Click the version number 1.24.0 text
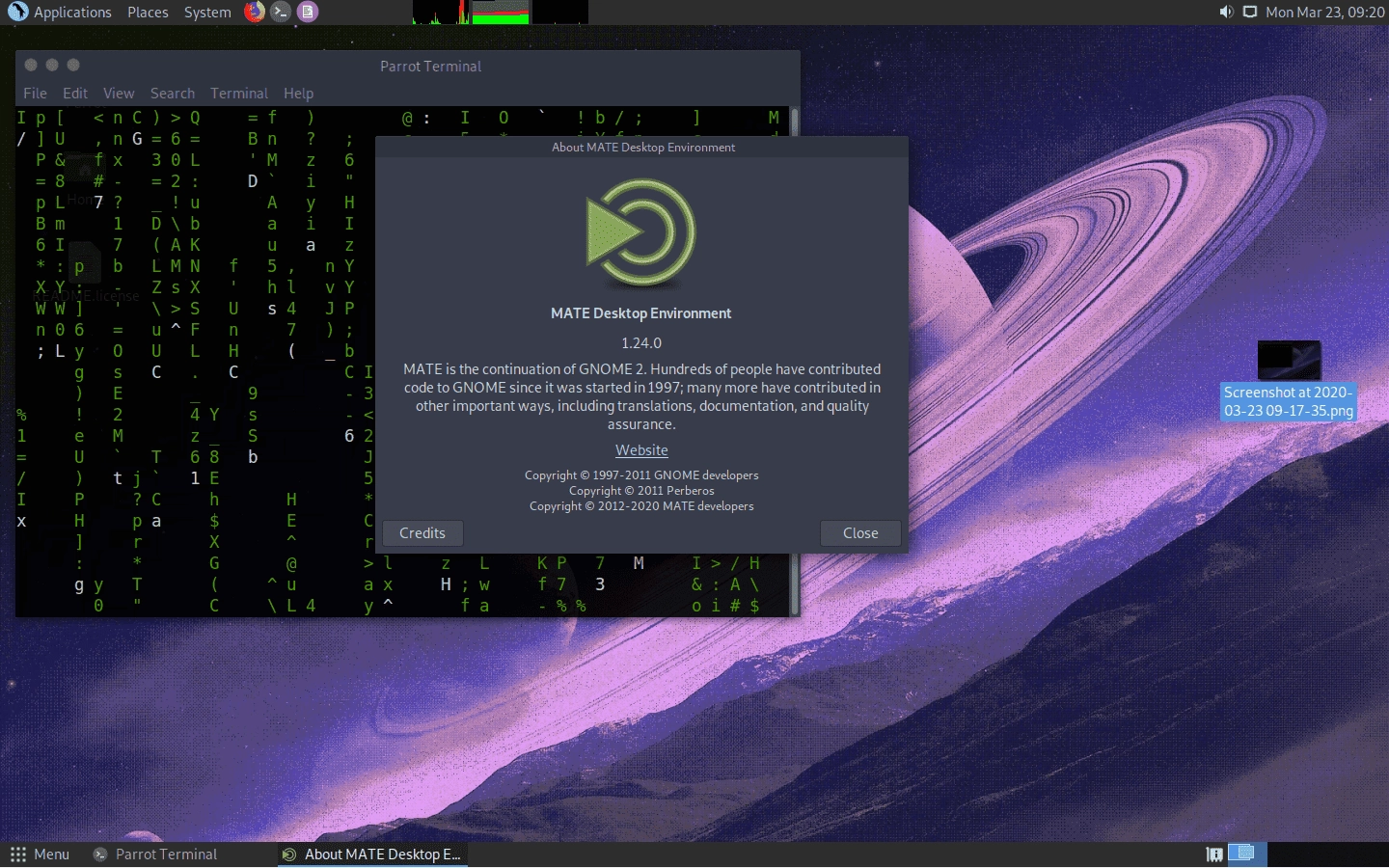 click(x=641, y=343)
